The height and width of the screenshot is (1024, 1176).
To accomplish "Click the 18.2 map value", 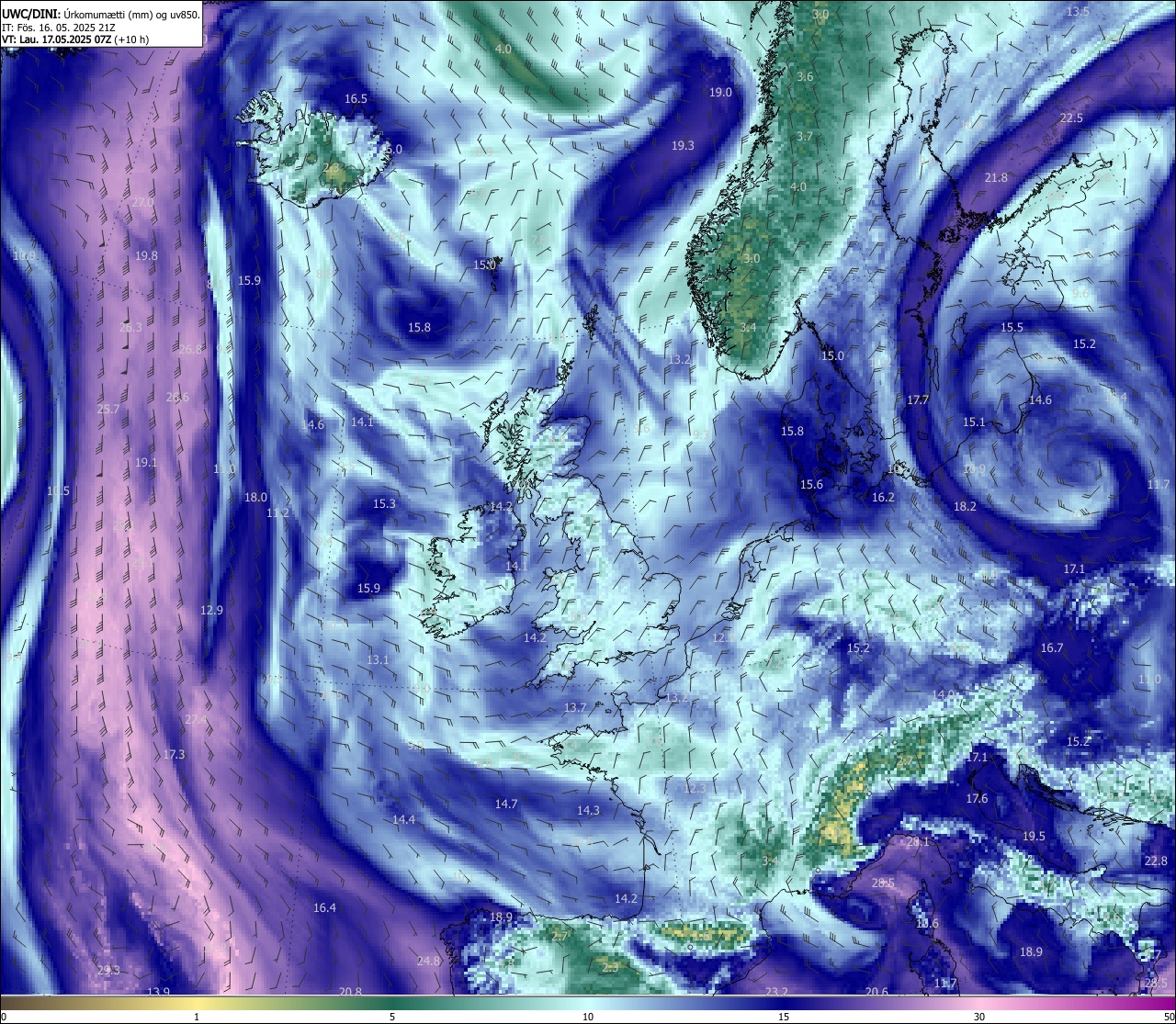I will [x=965, y=506].
